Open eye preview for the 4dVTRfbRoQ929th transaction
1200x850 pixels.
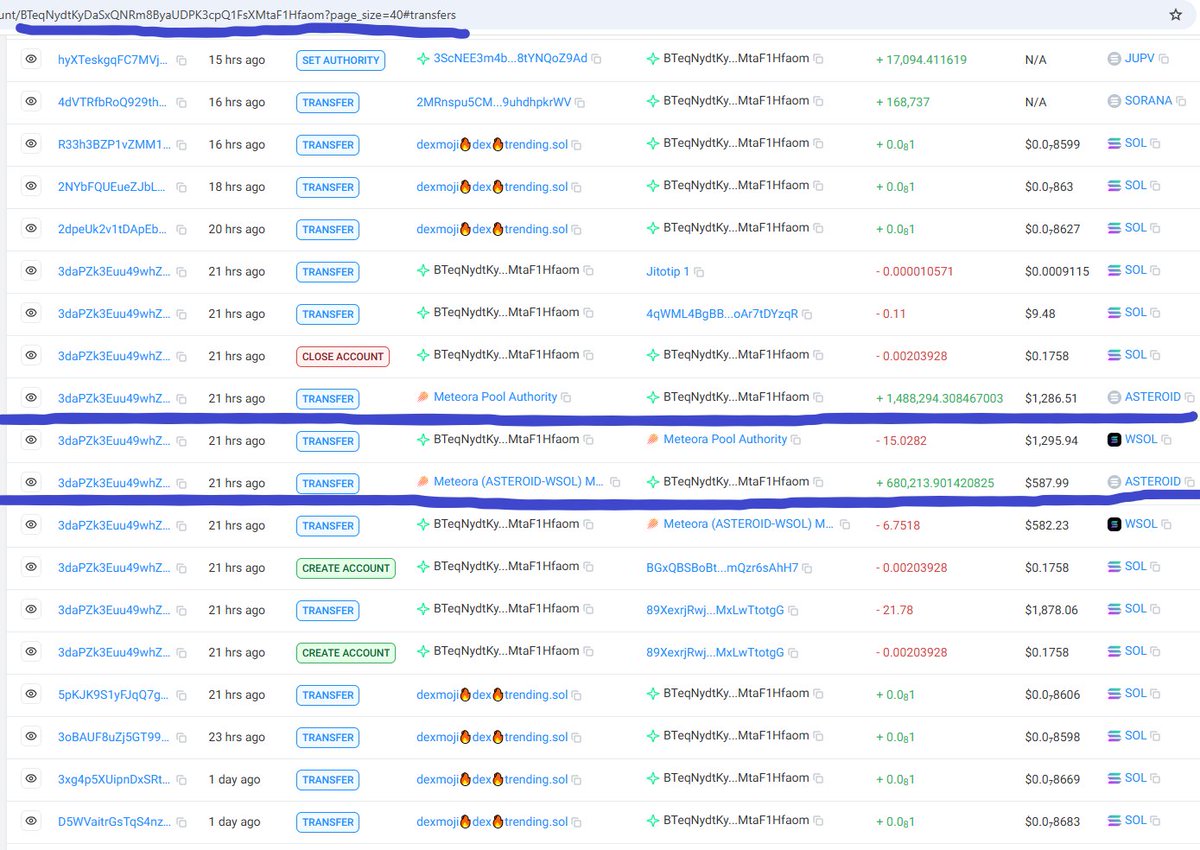(x=31, y=102)
